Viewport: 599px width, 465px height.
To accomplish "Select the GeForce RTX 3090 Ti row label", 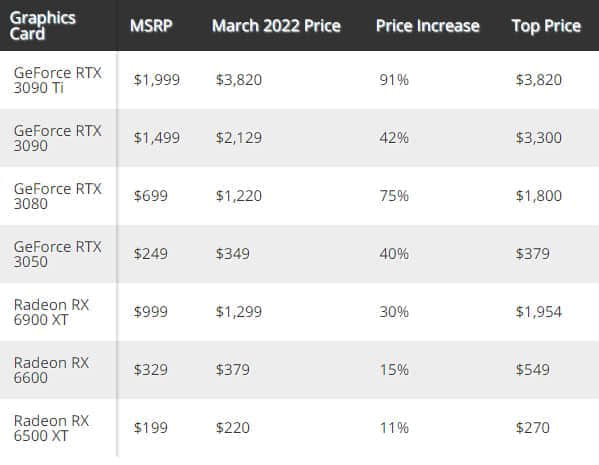I will [58, 80].
